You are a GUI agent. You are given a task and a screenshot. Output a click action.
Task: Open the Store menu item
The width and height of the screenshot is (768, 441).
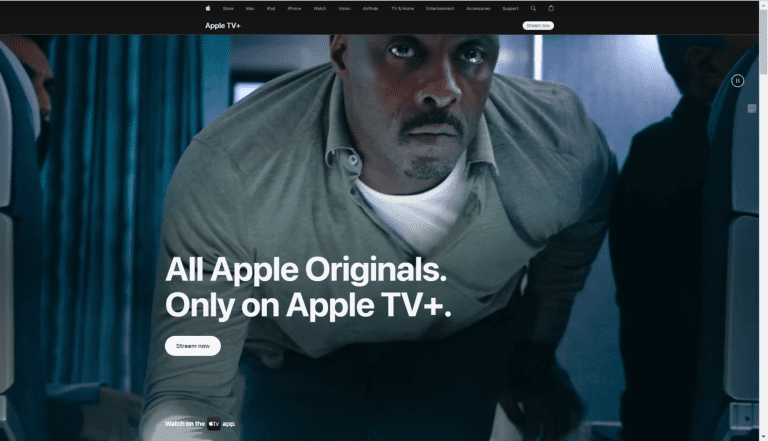pyautogui.click(x=228, y=8)
